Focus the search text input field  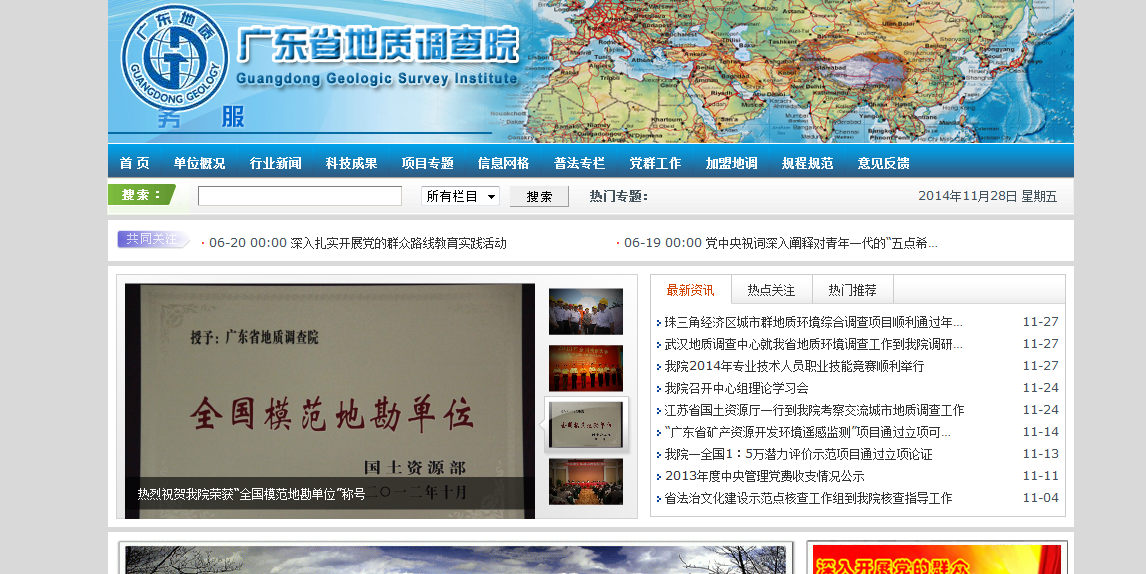point(300,196)
